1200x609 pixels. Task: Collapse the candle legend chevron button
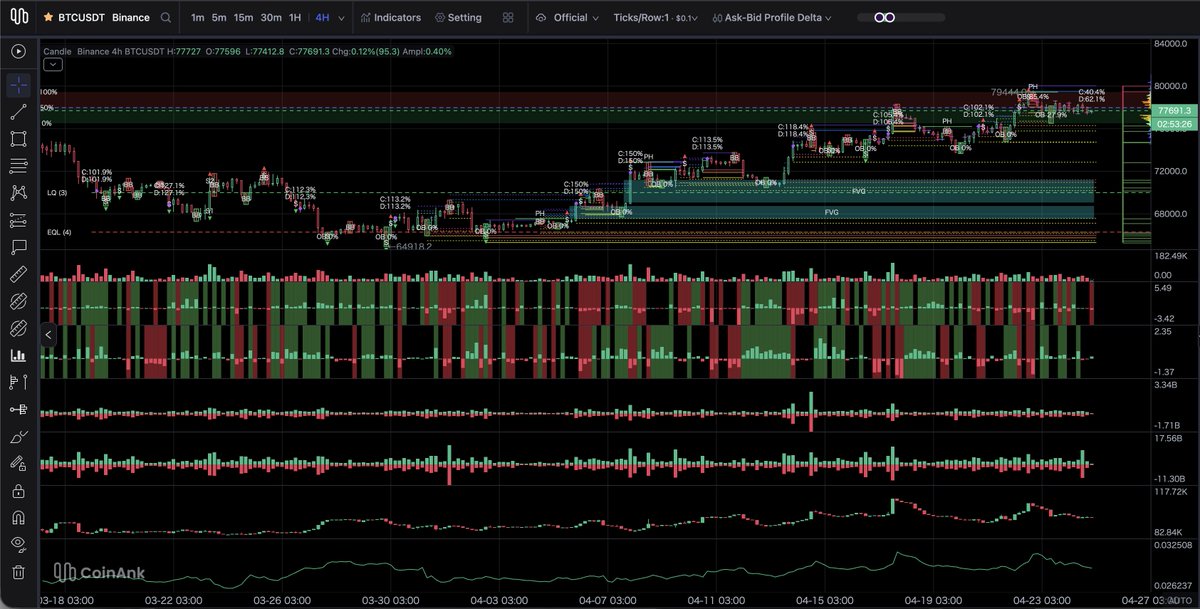point(53,63)
